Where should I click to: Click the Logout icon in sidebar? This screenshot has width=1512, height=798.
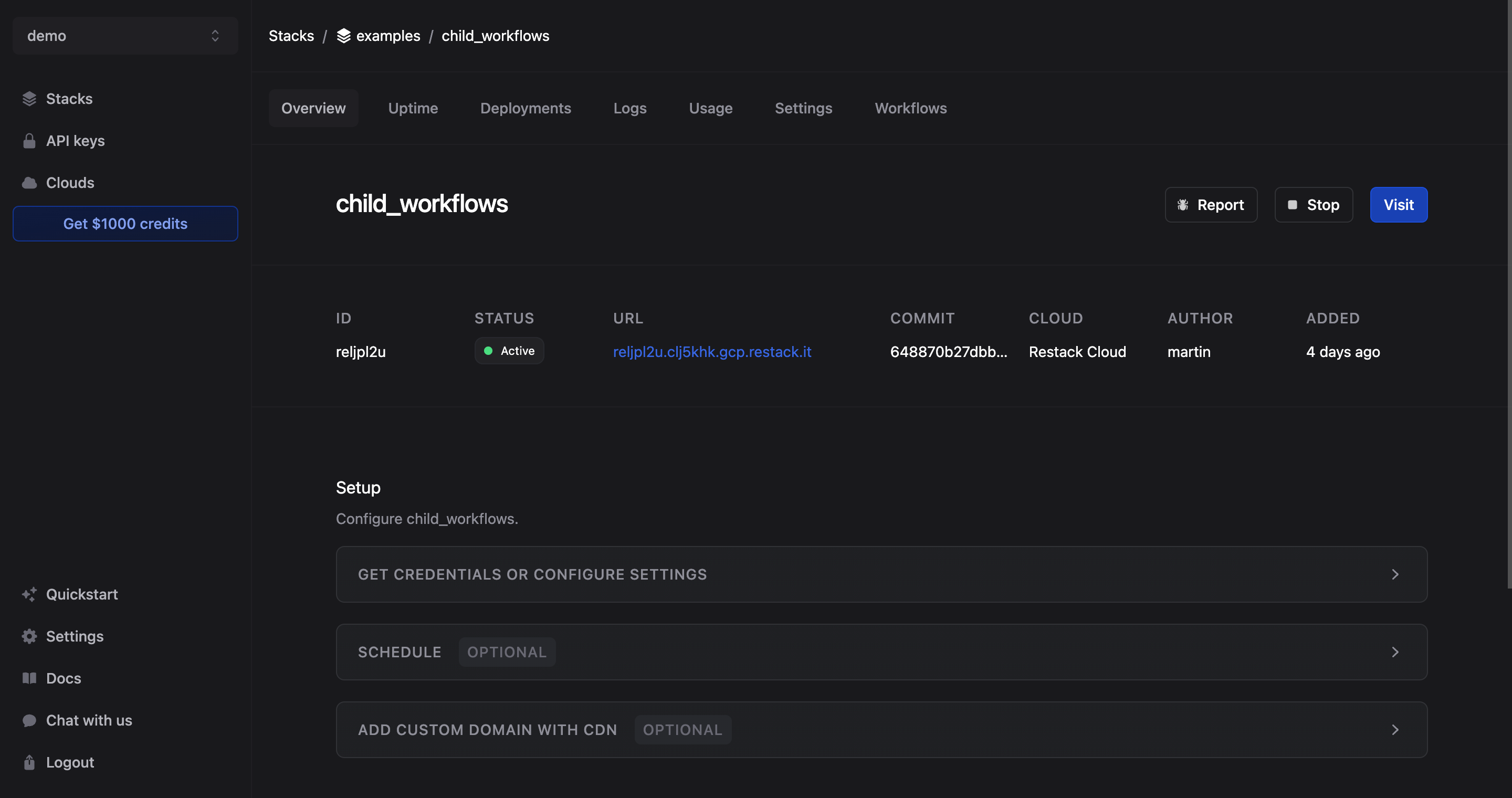pos(29,762)
